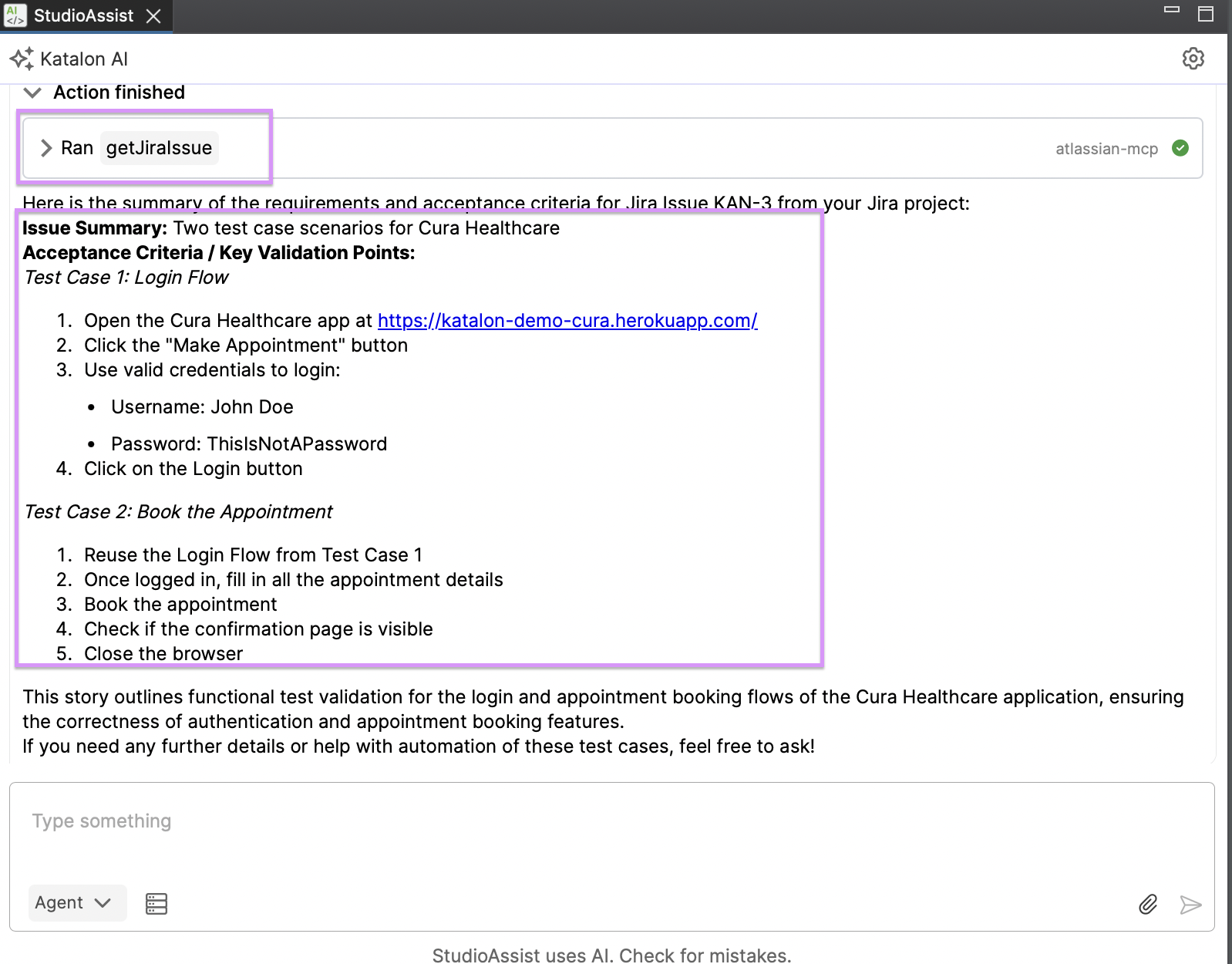Click 'Book the appointment' list item
The image size is (1232, 964).
click(x=180, y=605)
